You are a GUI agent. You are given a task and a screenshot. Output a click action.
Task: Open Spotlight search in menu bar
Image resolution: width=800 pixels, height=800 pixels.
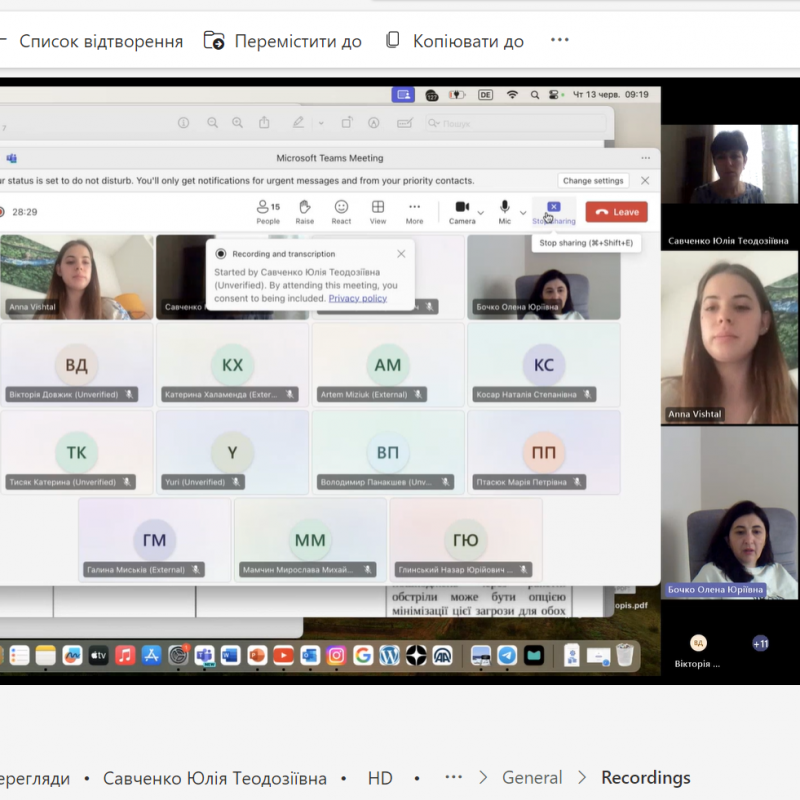coord(535,95)
